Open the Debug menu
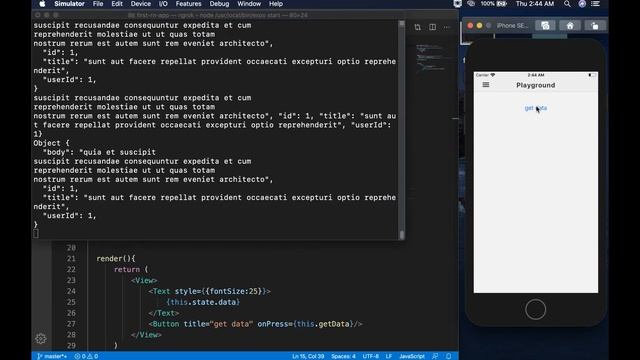The width and height of the screenshot is (640, 360). [219, 4]
